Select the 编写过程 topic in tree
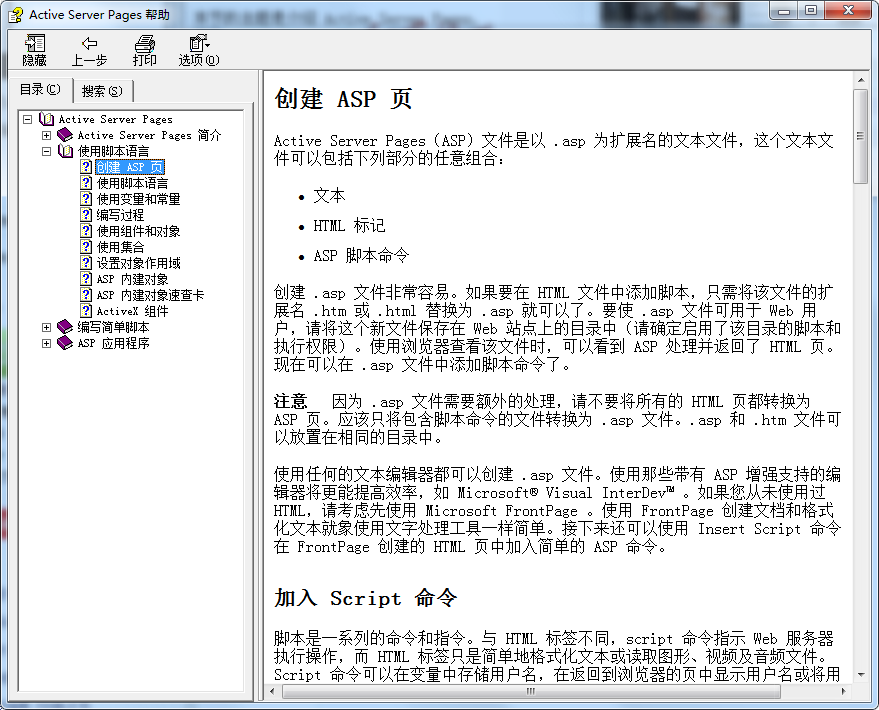Image resolution: width=879 pixels, height=710 pixels. [x=120, y=215]
